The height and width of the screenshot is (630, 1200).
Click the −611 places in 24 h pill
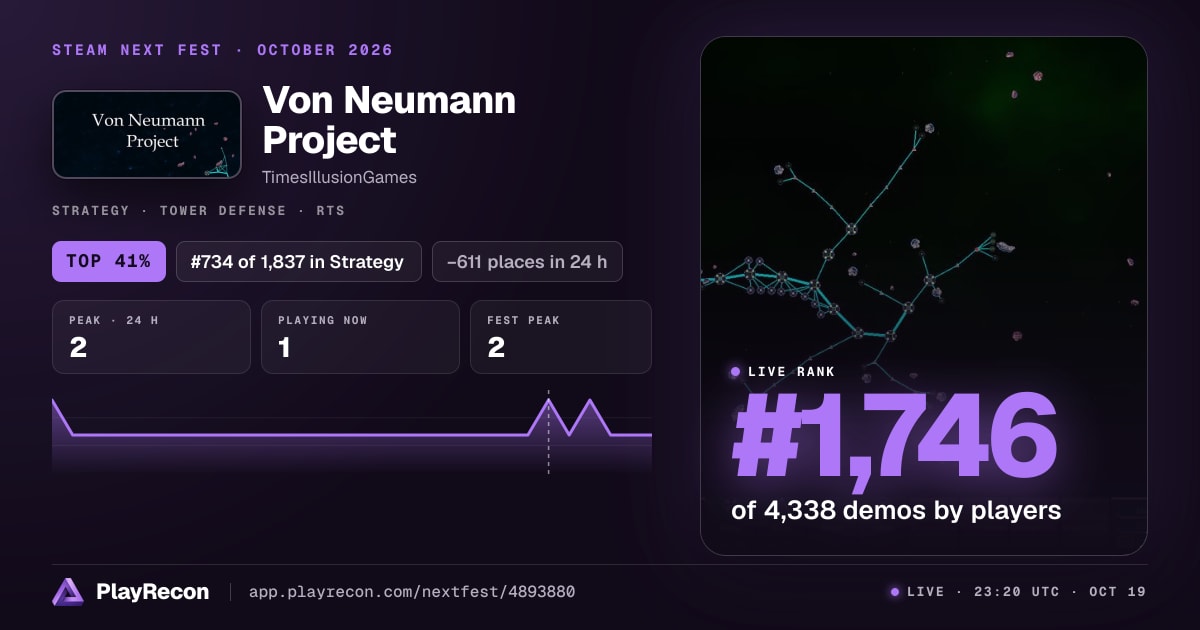(x=527, y=262)
